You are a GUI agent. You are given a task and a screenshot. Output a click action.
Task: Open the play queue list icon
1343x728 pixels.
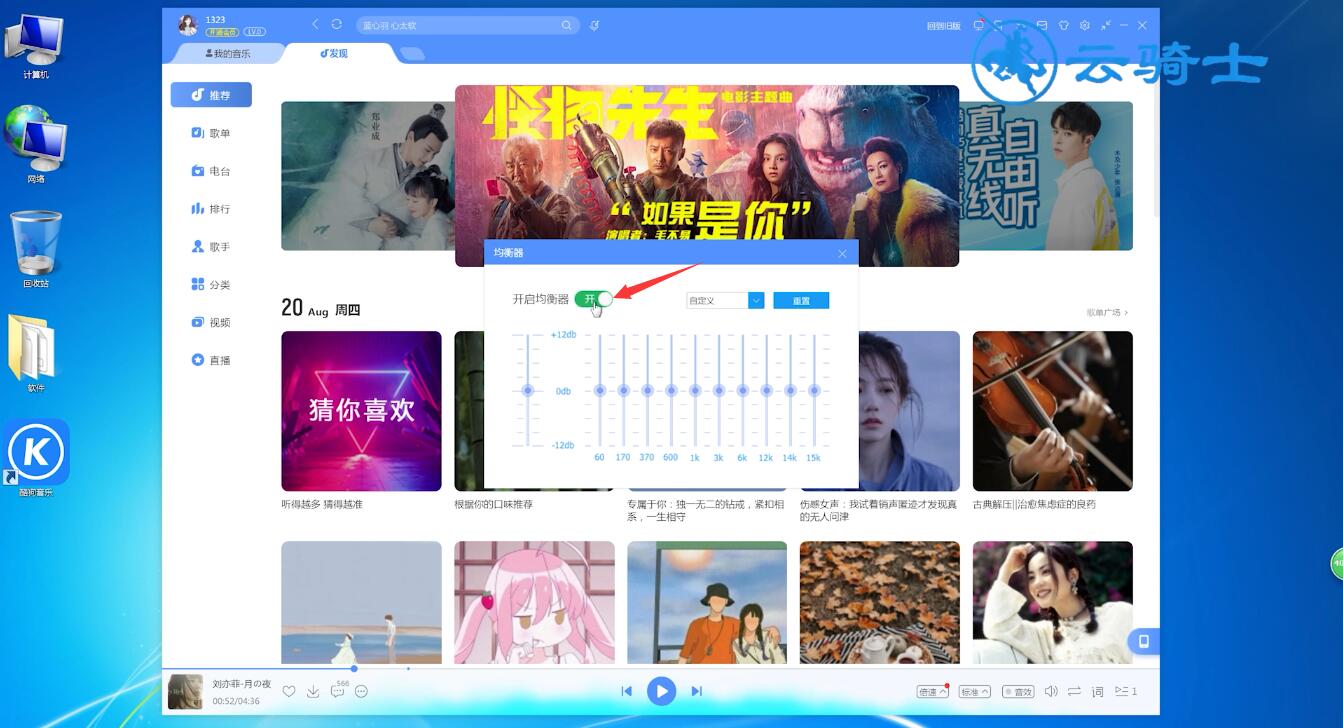[1126, 691]
